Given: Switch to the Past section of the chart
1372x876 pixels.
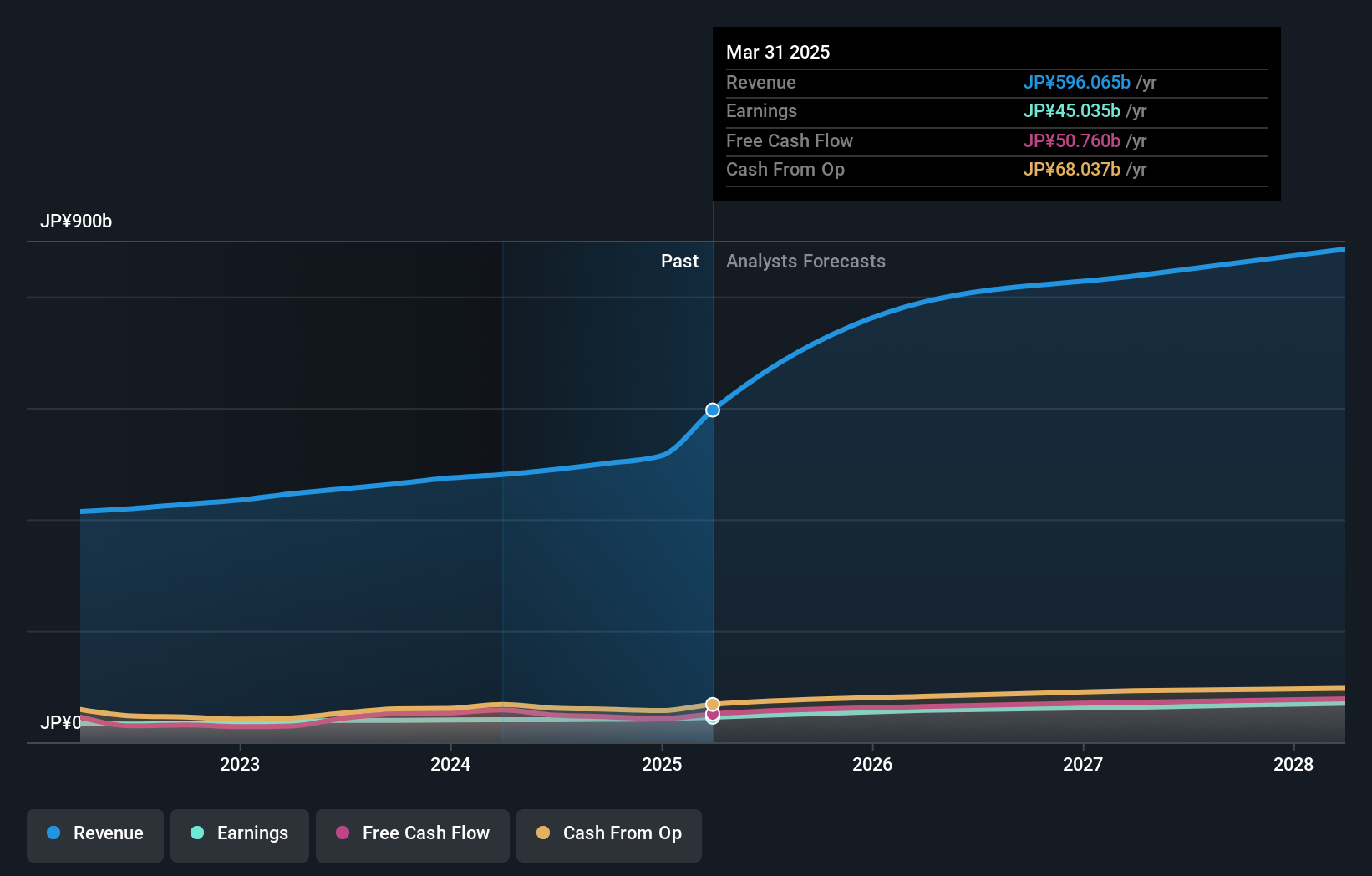Looking at the screenshot, I should [x=679, y=261].
